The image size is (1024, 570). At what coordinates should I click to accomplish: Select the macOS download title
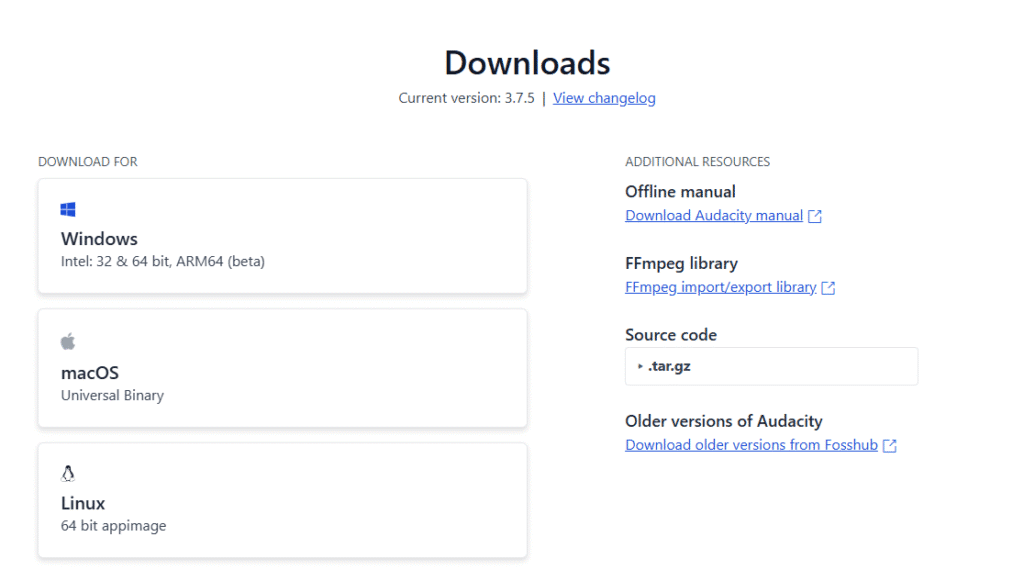point(90,373)
